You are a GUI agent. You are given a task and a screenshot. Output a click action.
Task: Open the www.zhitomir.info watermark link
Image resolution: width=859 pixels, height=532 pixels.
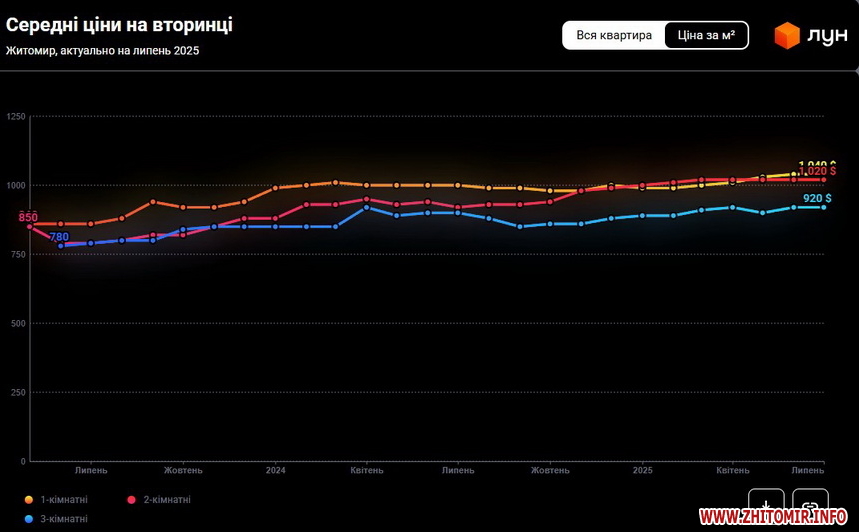pos(773,517)
